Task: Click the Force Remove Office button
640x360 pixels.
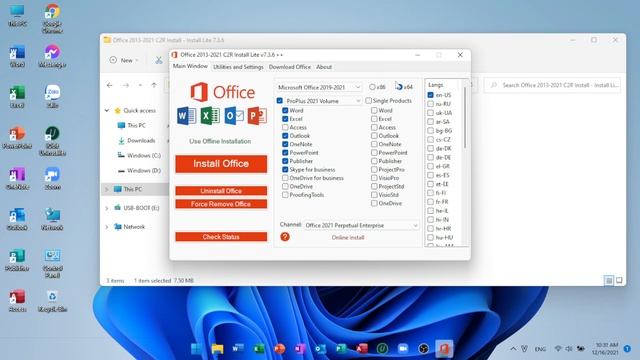Action: (221, 204)
